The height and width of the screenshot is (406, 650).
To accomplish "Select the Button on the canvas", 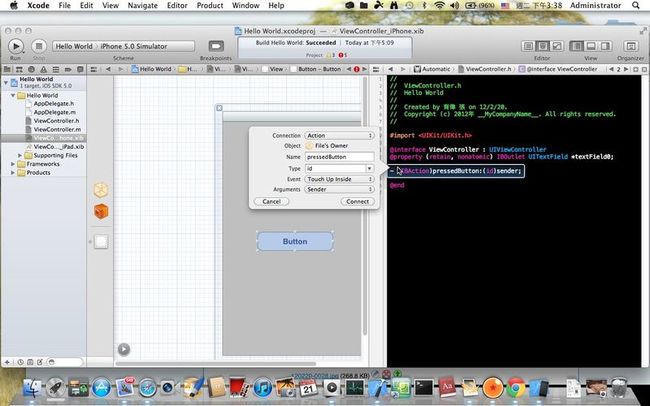I will 295,241.
